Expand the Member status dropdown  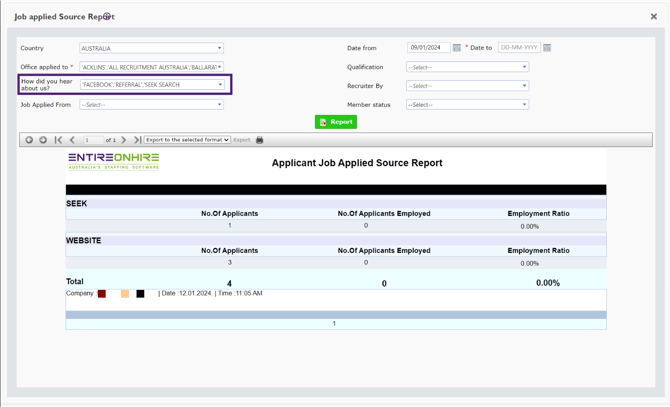(x=467, y=105)
